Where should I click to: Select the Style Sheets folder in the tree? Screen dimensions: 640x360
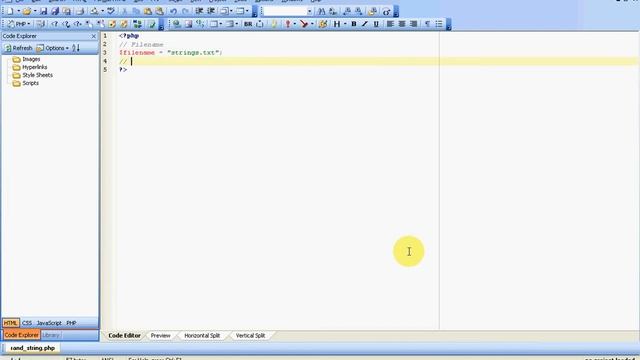(x=37, y=75)
